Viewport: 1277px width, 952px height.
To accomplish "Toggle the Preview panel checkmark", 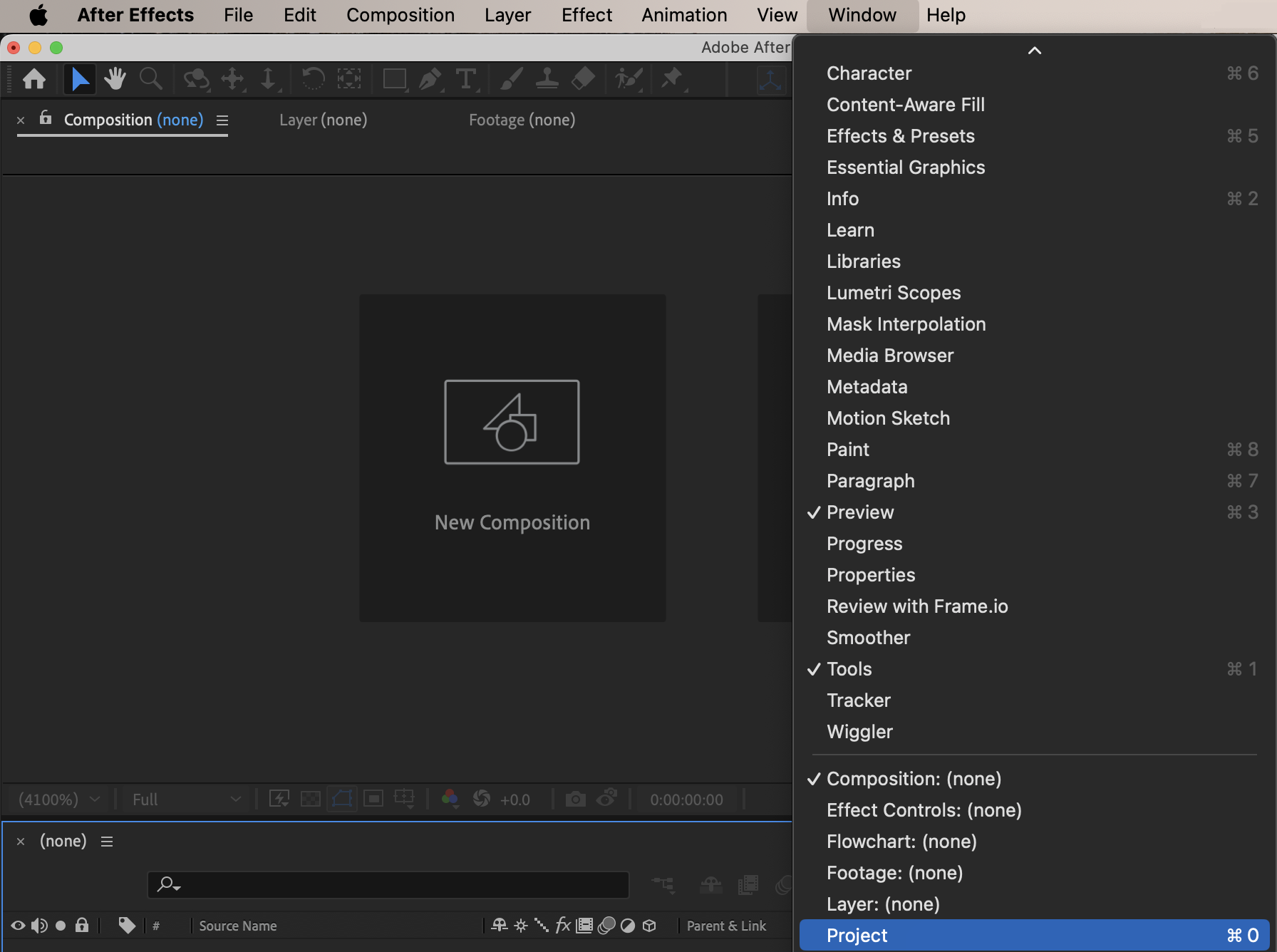I will 860,512.
